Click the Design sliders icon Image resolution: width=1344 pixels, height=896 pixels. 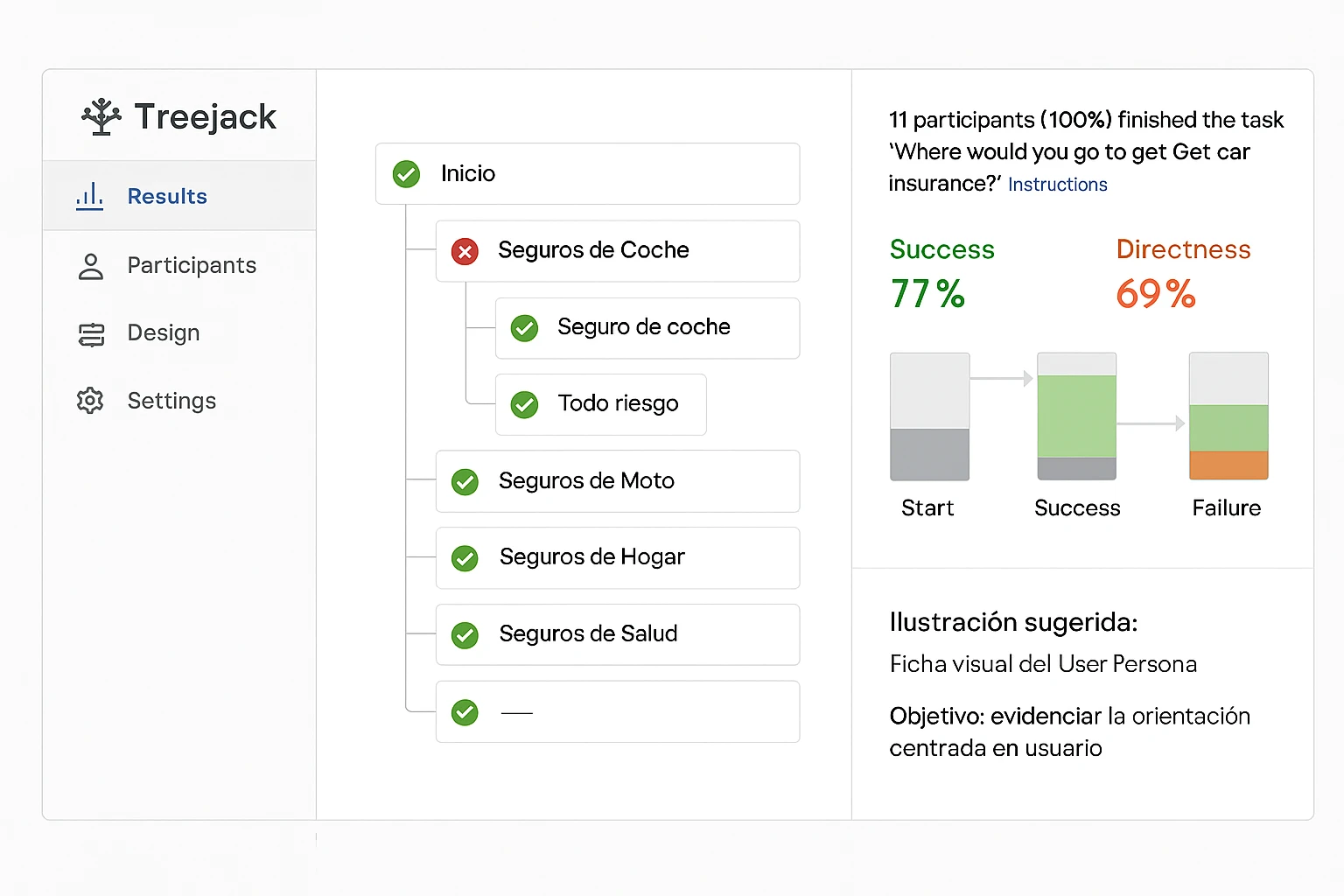91,333
